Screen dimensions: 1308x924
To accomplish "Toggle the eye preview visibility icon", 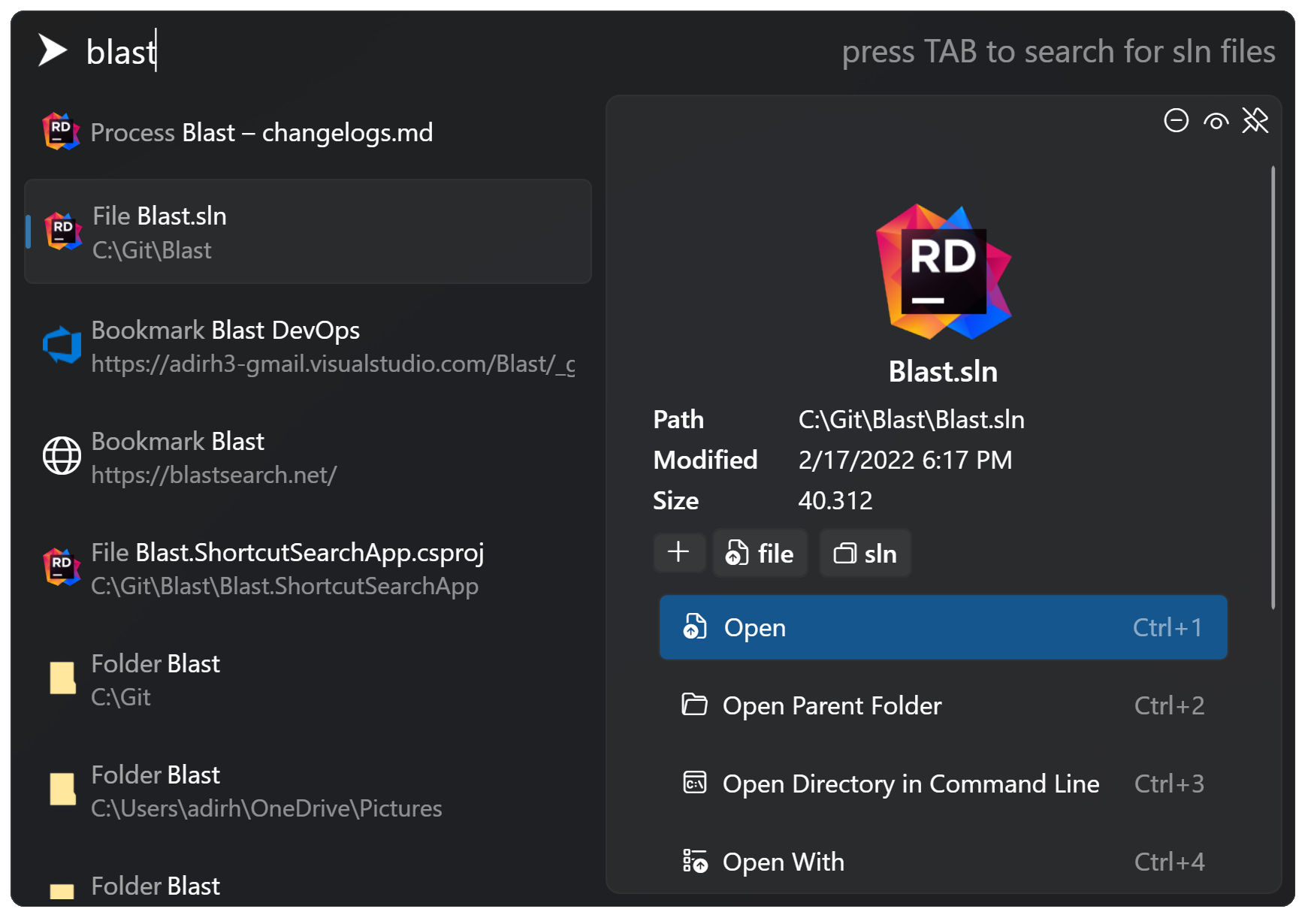I will pos(1216,121).
